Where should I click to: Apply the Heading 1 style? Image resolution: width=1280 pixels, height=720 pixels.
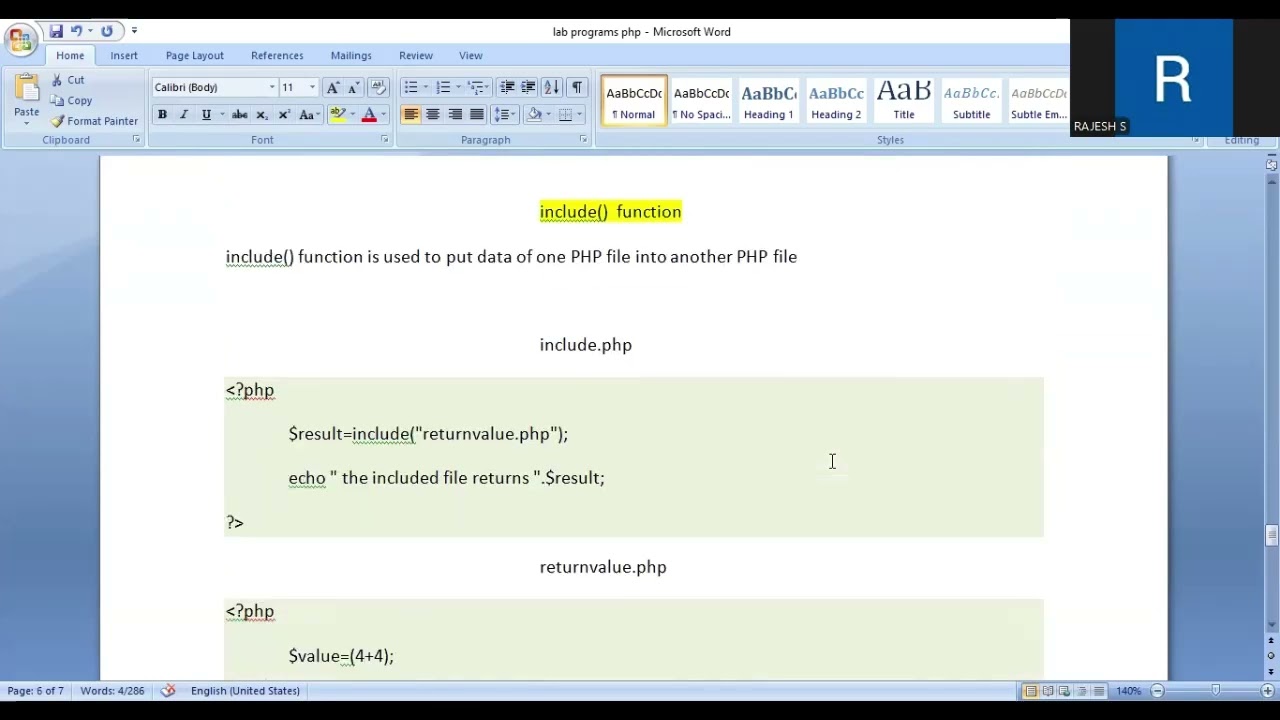pyautogui.click(x=768, y=100)
